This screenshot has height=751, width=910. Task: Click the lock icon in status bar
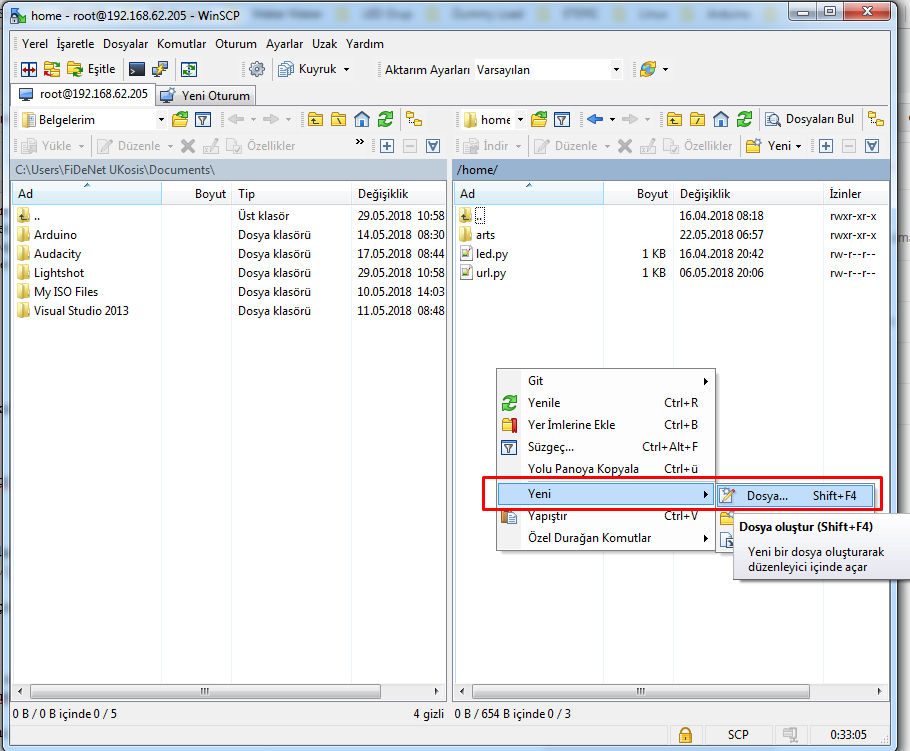coord(685,735)
